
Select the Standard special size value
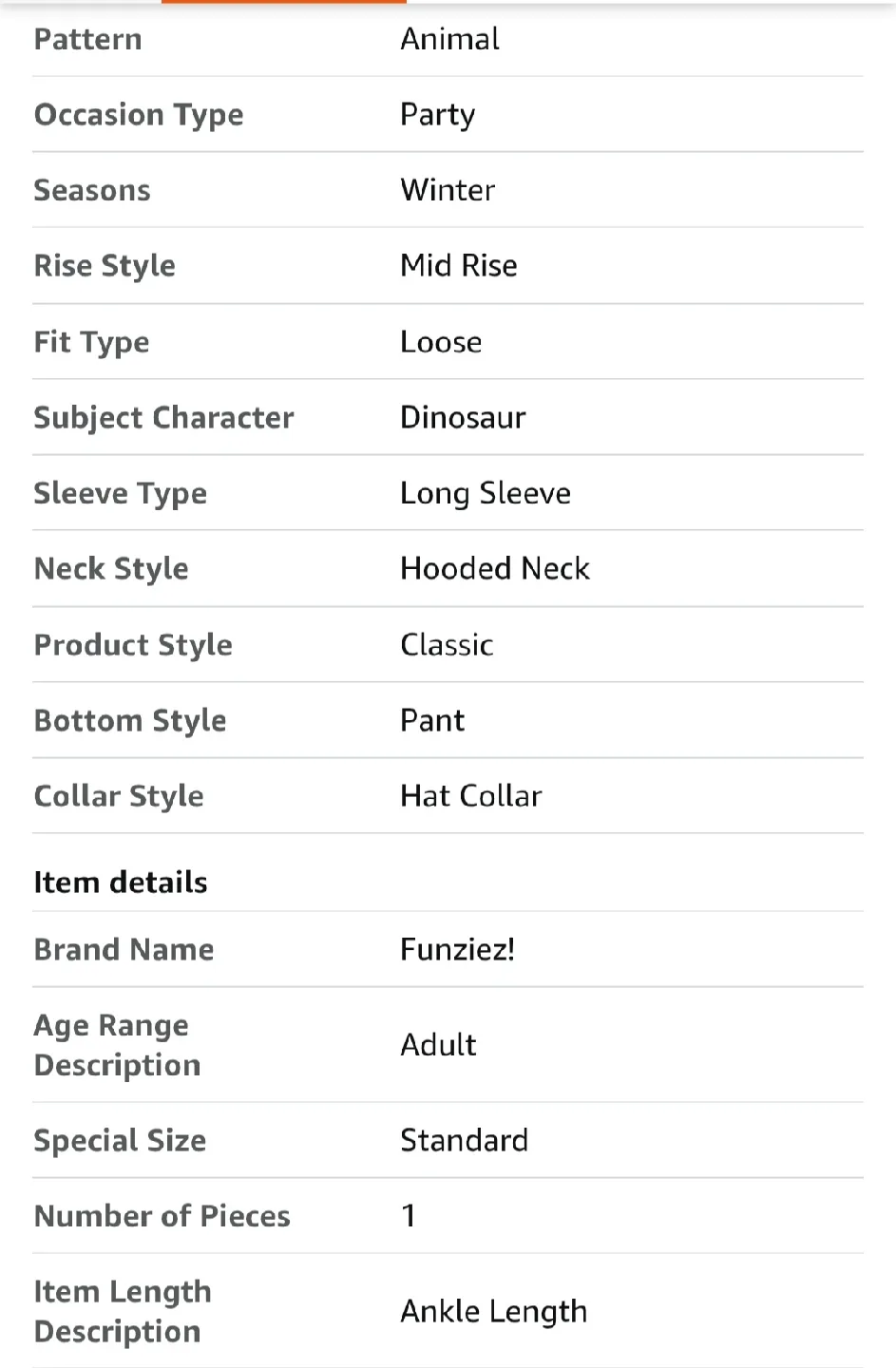pyautogui.click(x=464, y=1140)
